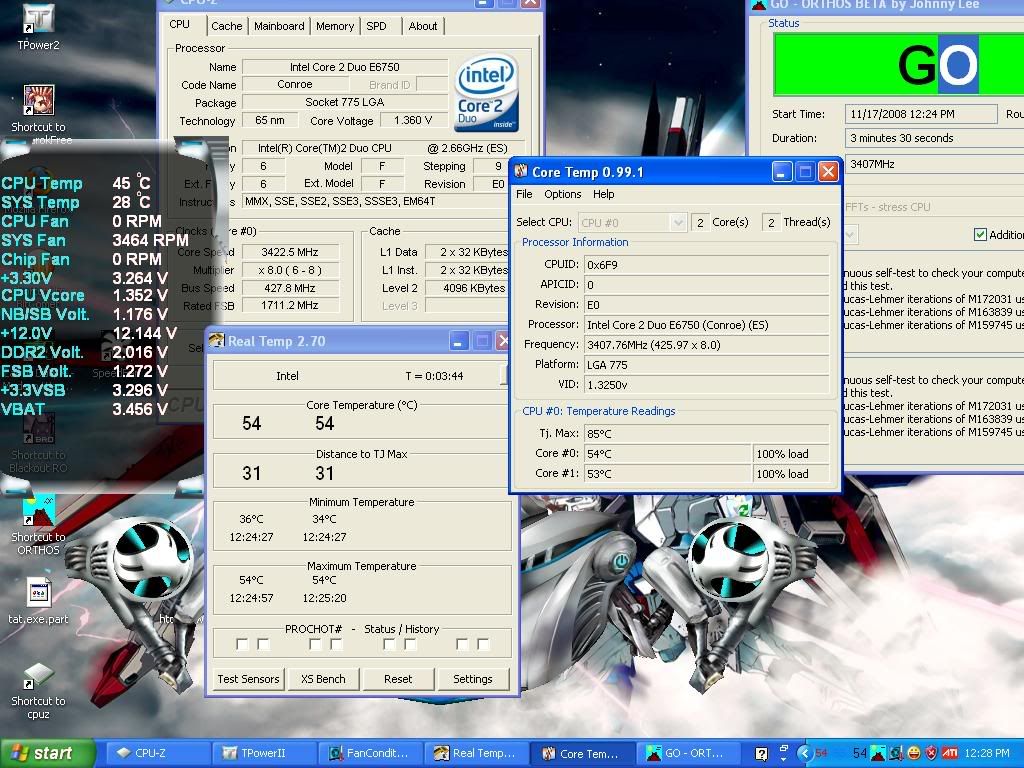Switch to FanCondit taskbar window
This screenshot has height=768, width=1024.
[370, 753]
